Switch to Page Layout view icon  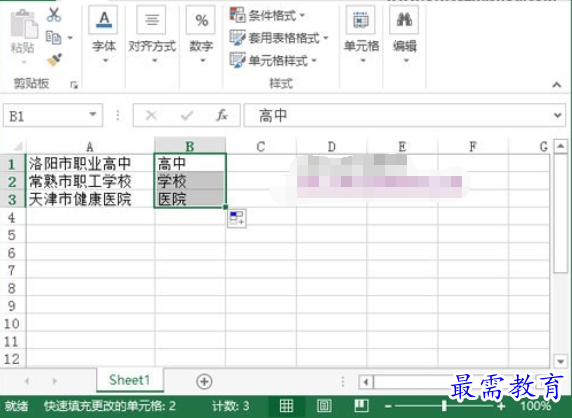click(324, 406)
